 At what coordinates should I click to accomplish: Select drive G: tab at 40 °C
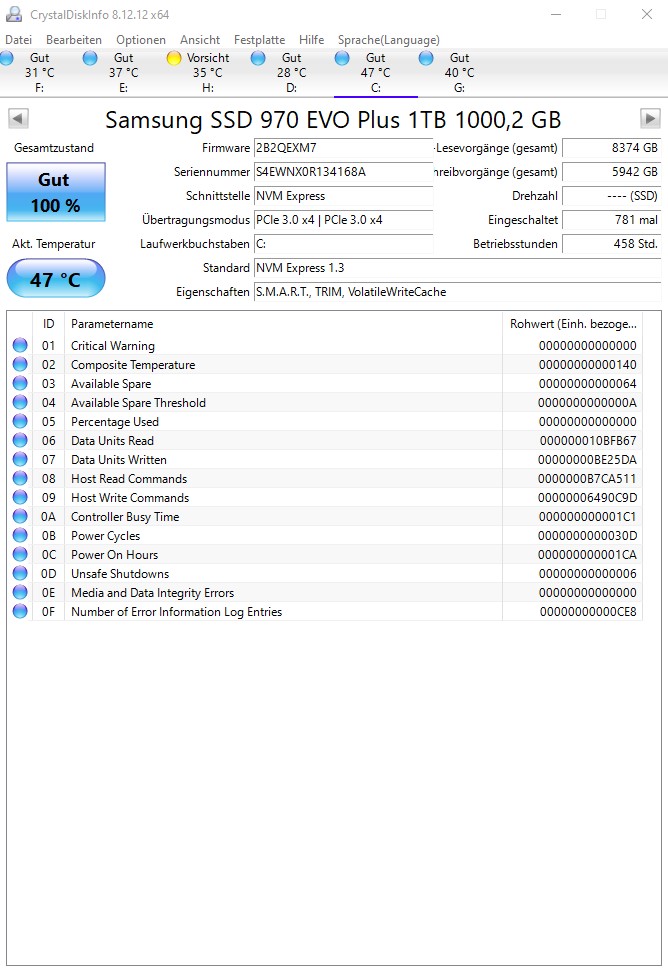tap(459, 72)
